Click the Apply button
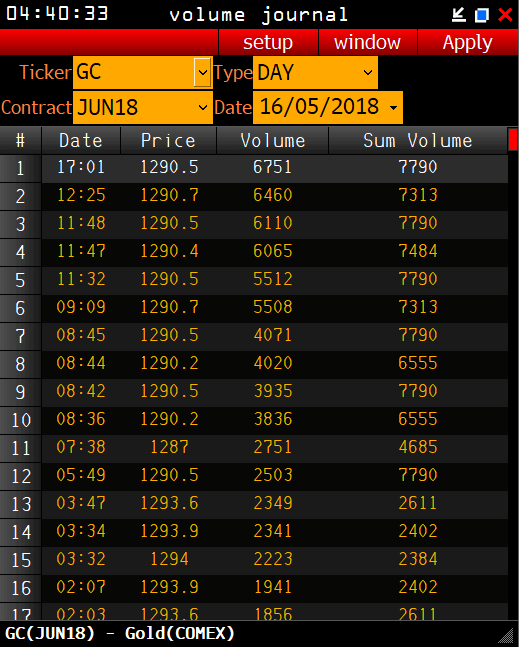Screen dimensions: 519x647 pyautogui.click(x=467, y=42)
